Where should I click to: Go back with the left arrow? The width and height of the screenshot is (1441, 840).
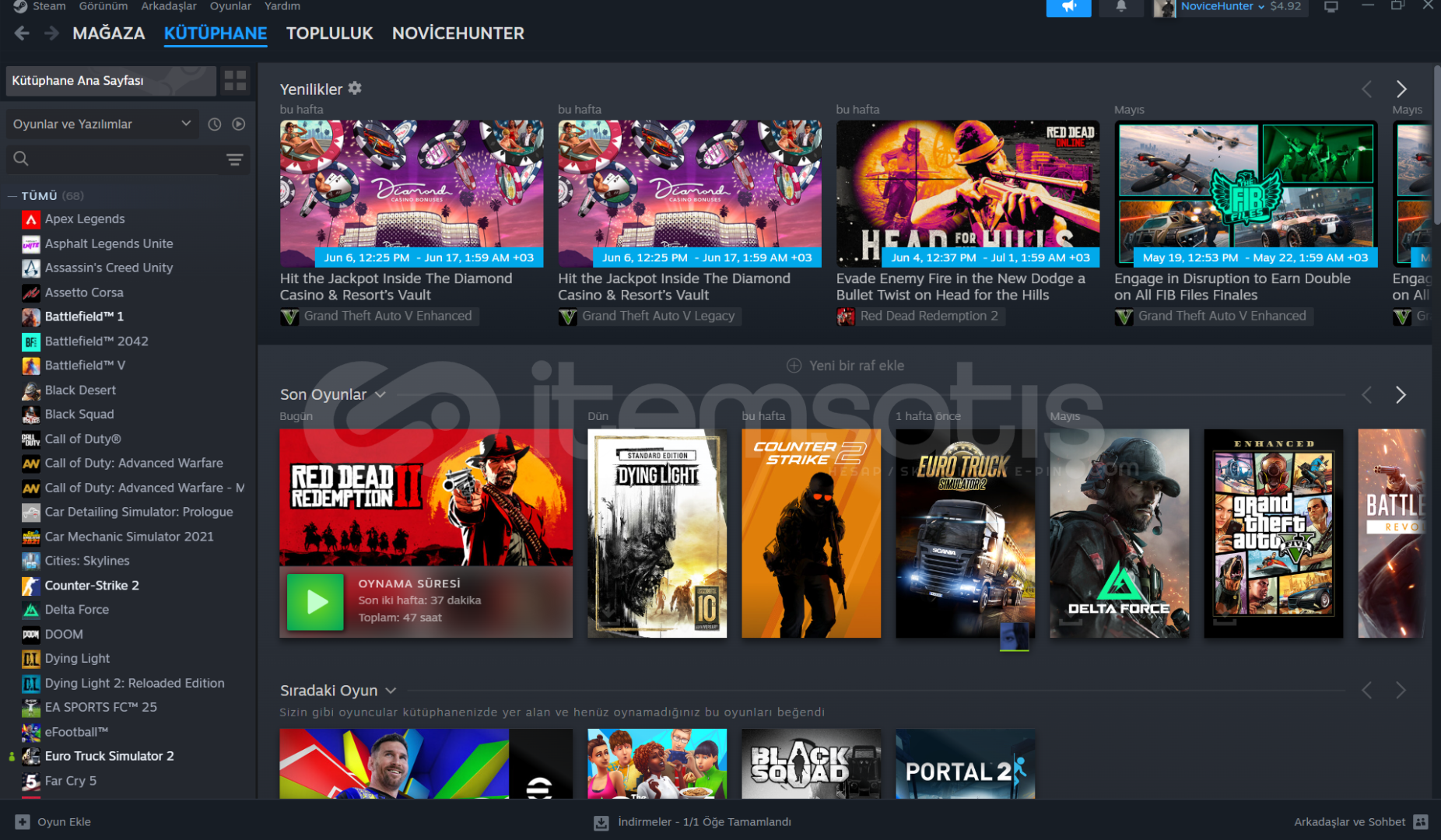click(22, 33)
